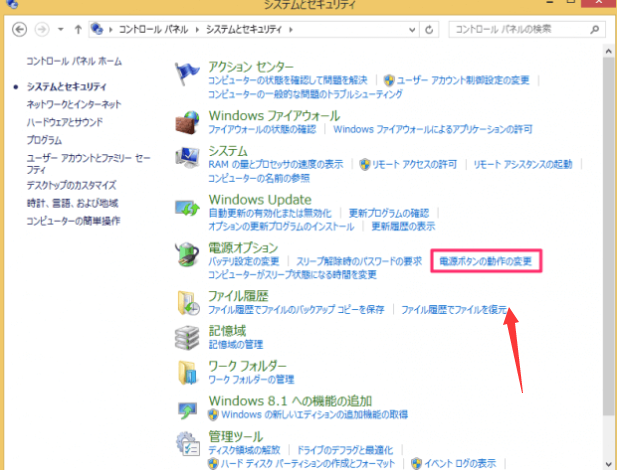Open 自動更新の有効化または無効化 link
Image resolution: width=617 pixels, height=470 pixels.
[x=270, y=213]
